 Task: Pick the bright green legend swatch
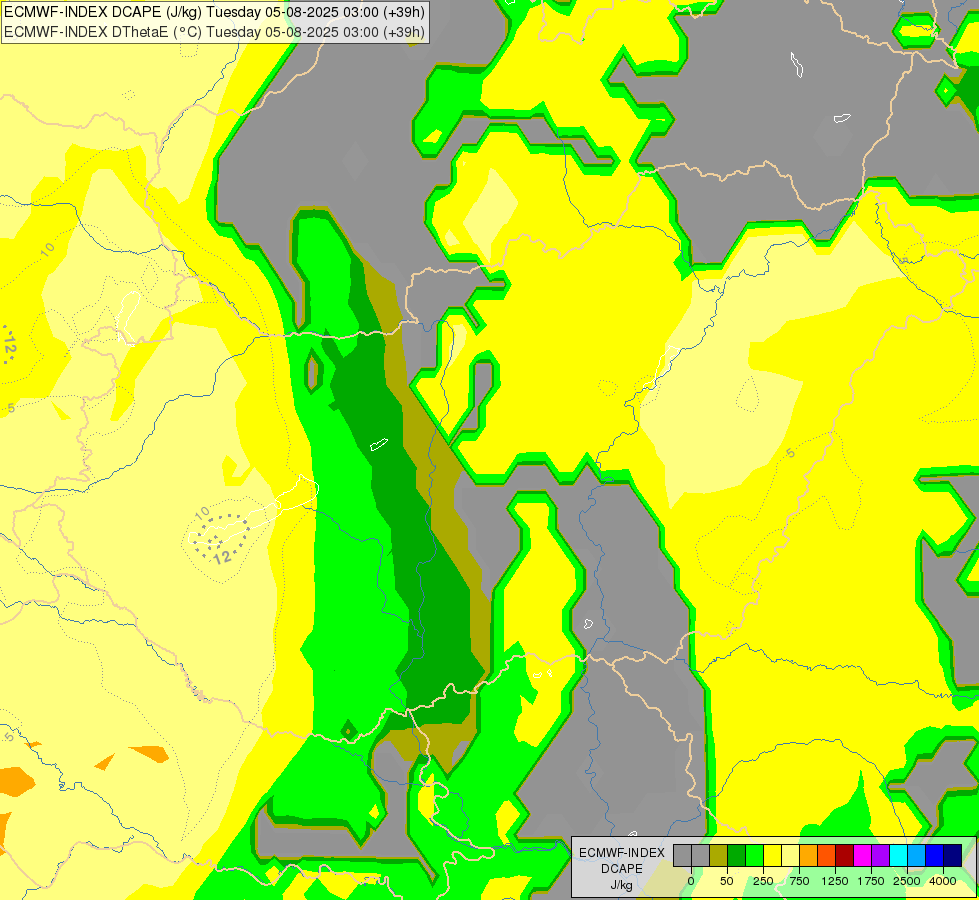pos(755,855)
